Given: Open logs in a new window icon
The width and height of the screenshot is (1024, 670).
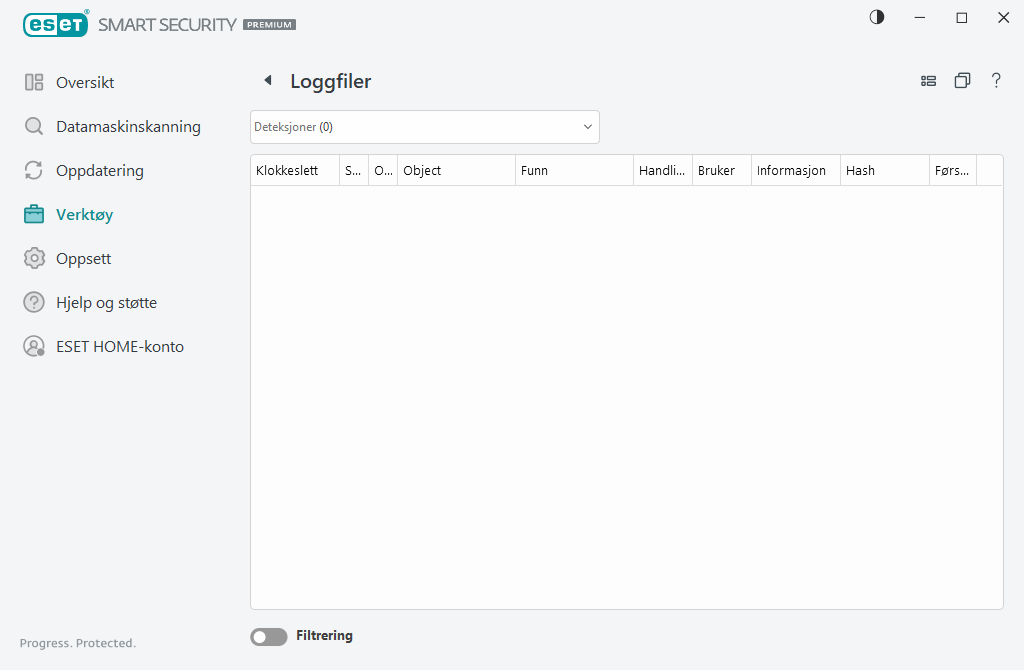Looking at the screenshot, I should (962, 81).
